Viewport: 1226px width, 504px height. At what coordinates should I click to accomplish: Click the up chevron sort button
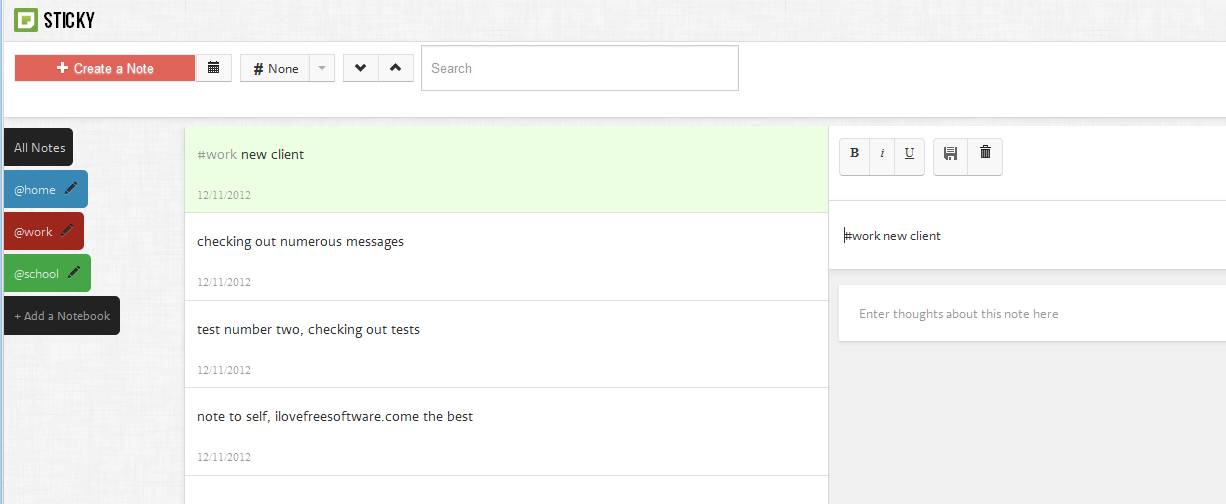[x=396, y=68]
